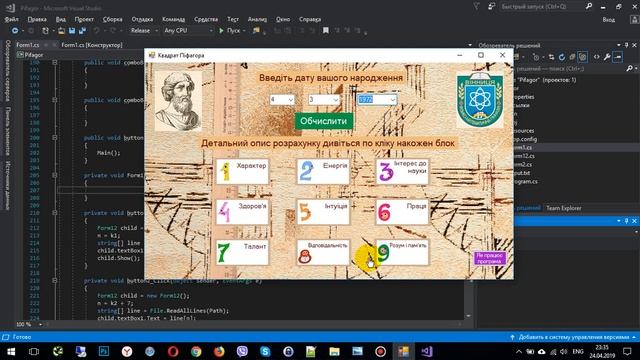Open the year dropdown in Квадрат Піфагора
This screenshot has height=360, width=640.
(x=377, y=100)
